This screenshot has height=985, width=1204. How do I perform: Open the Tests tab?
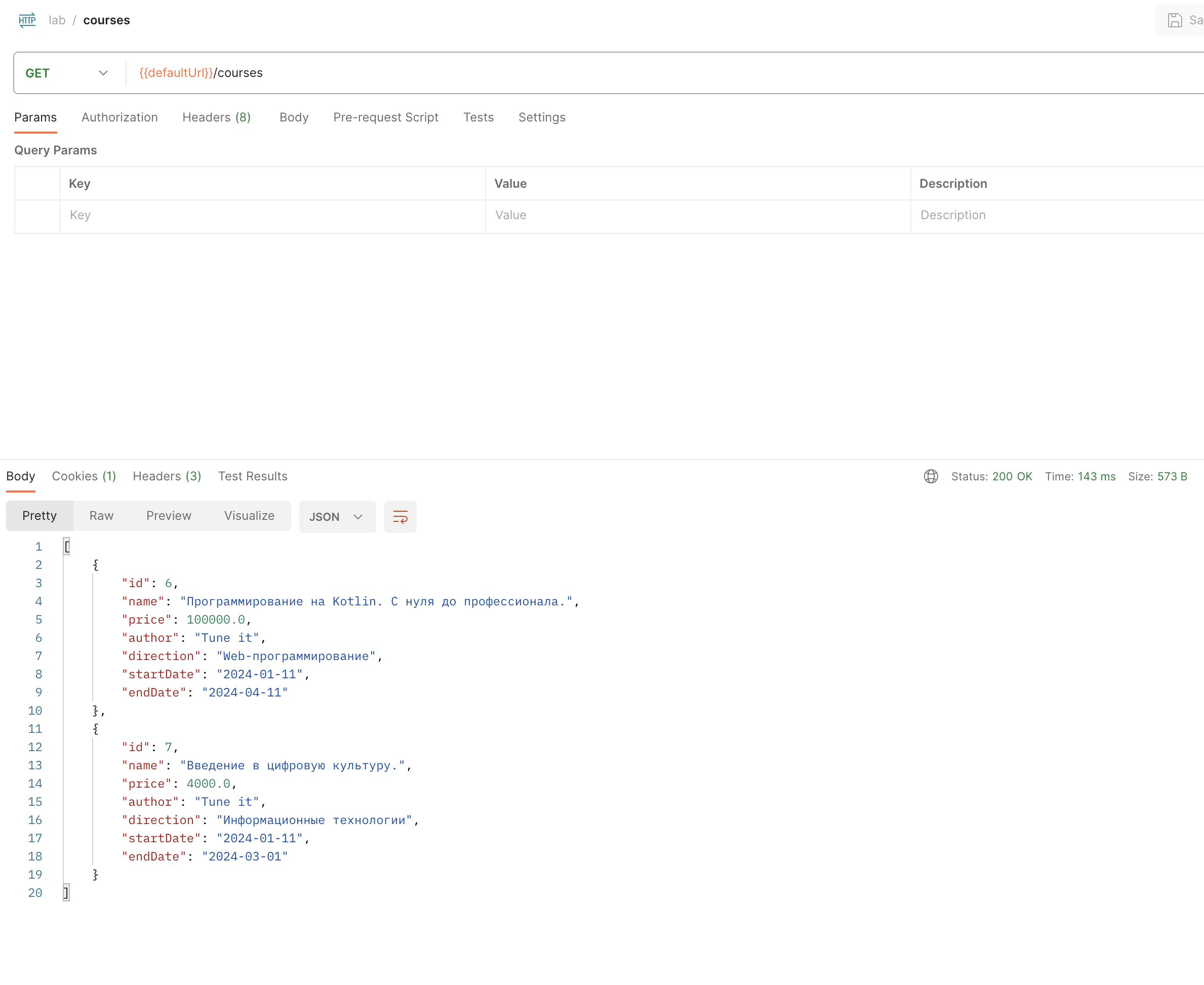click(x=478, y=117)
